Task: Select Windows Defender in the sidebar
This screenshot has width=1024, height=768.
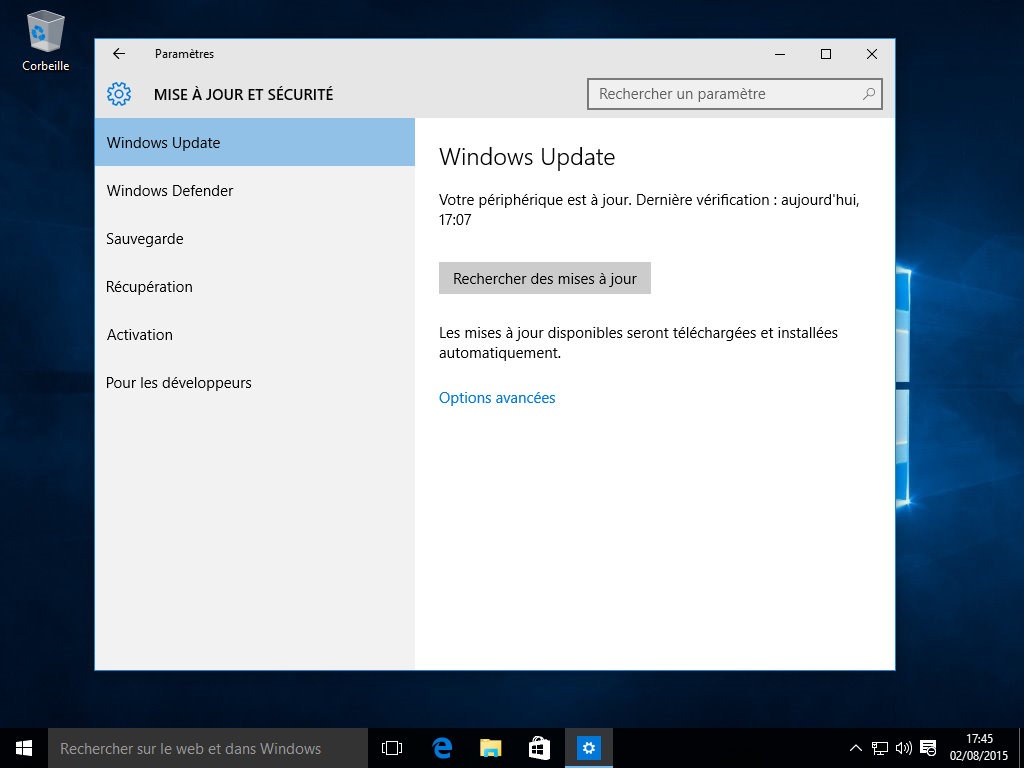Action: click(x=170, y=191)
